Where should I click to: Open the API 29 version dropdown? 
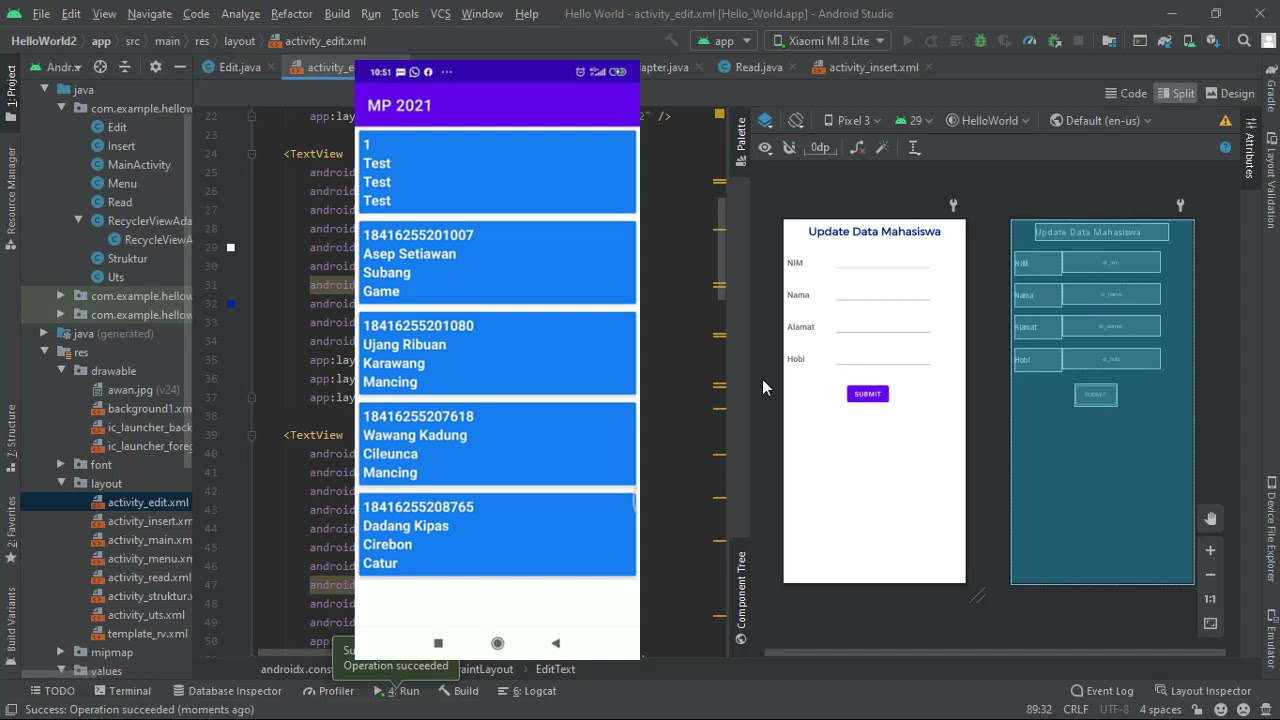[x=915, y=120]
